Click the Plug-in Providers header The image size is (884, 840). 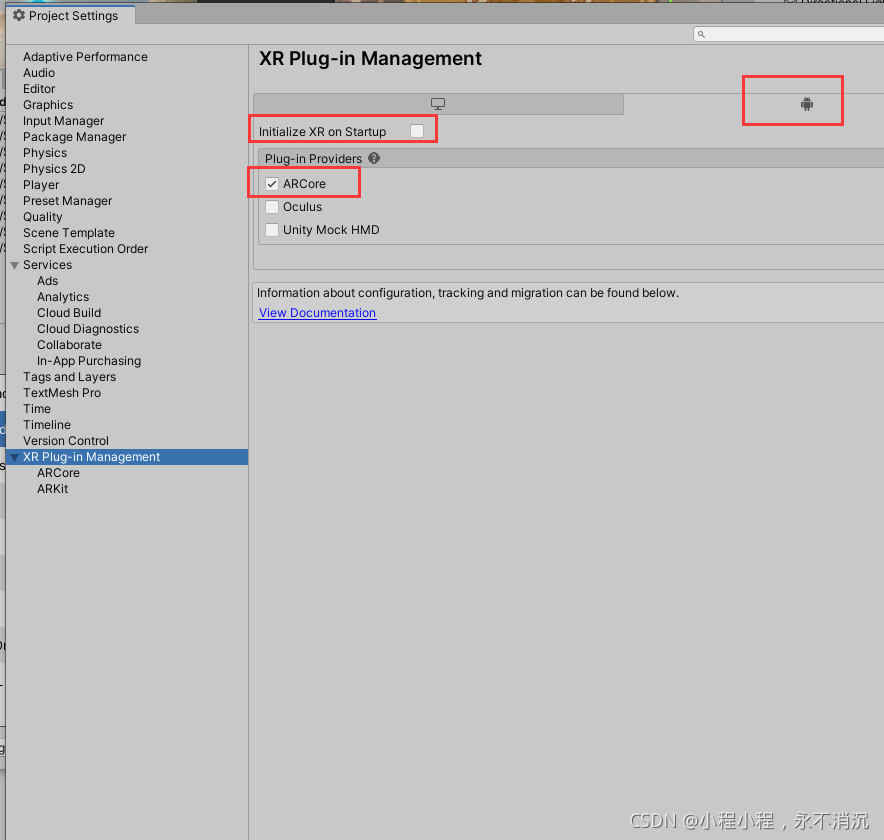click(313, 158)
